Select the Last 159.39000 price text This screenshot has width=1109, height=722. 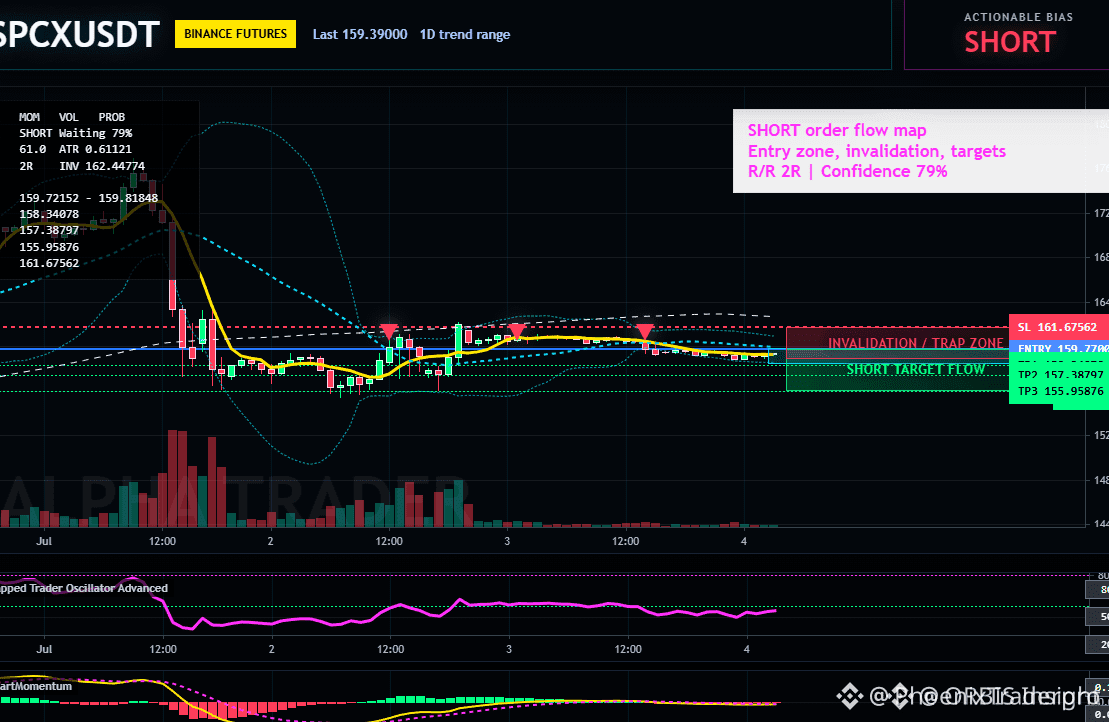tap(360, 34)
